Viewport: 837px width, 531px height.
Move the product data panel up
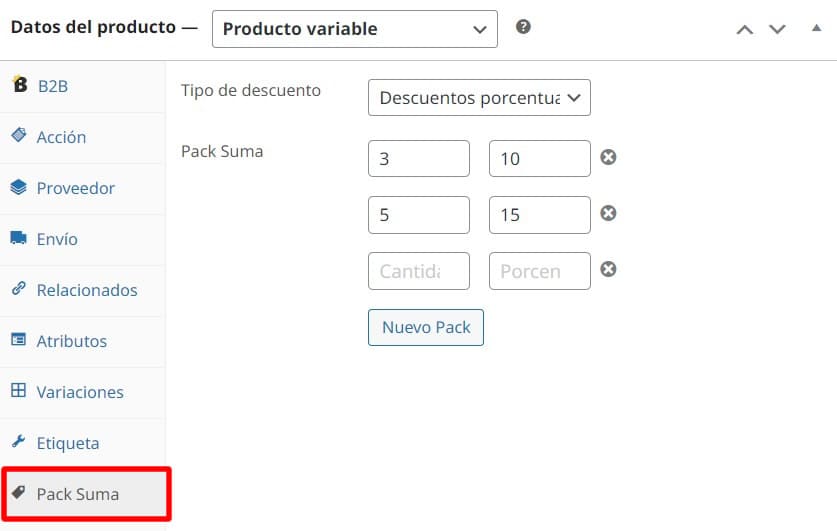(x=745, y=29)
